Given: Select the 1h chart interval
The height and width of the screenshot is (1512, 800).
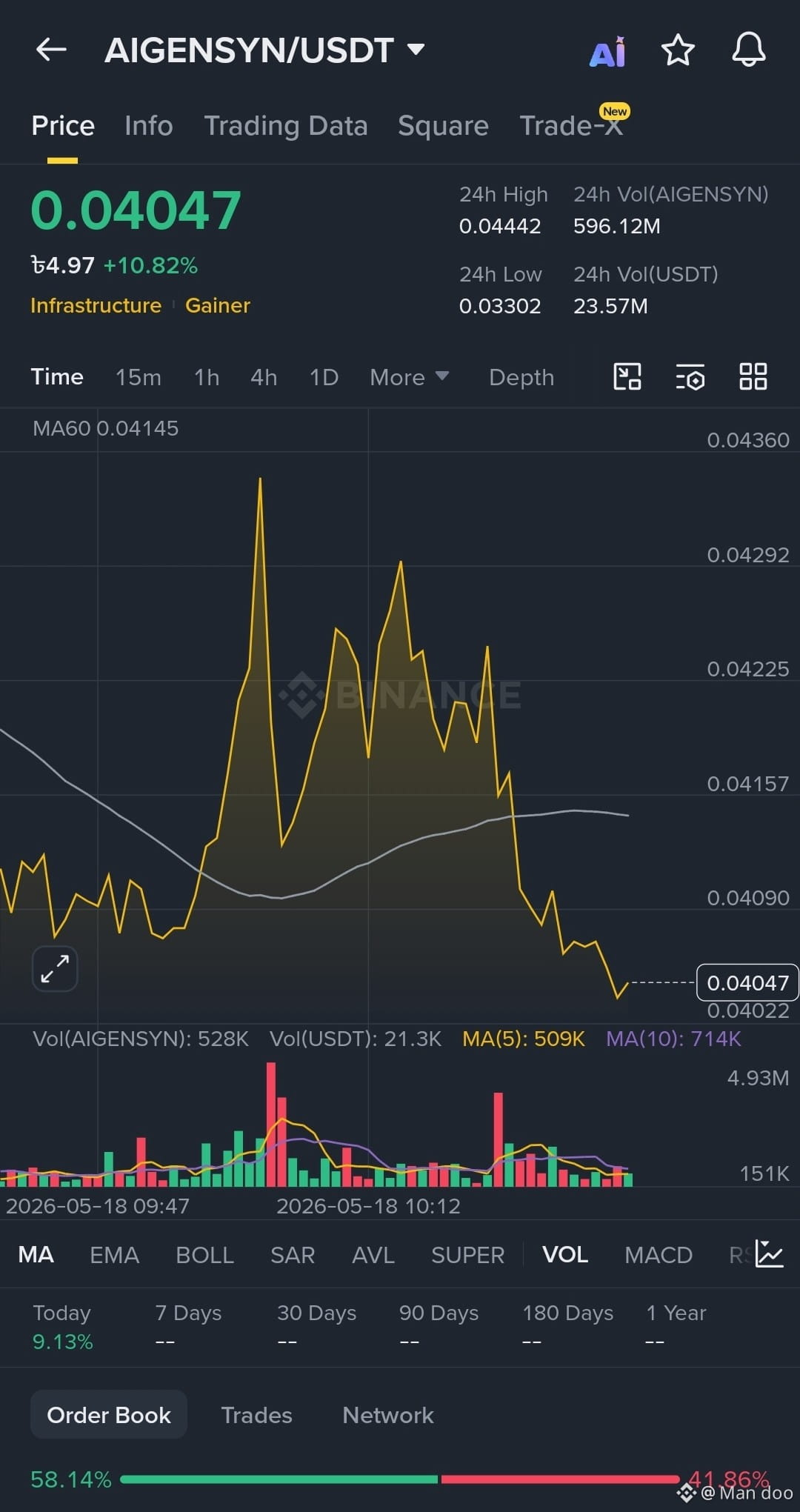Looking at the screenshot, I should [x=207, y=377].
